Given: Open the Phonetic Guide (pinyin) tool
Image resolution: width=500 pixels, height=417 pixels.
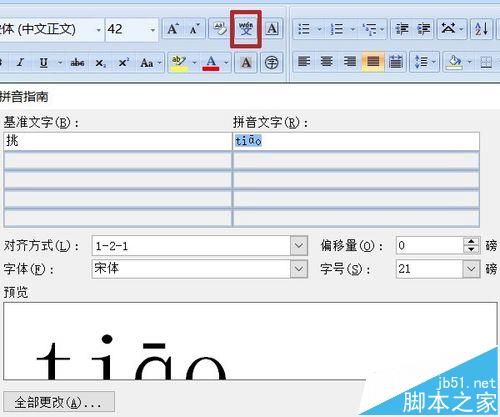Looking at the screenshot, I should click(246, 29).
